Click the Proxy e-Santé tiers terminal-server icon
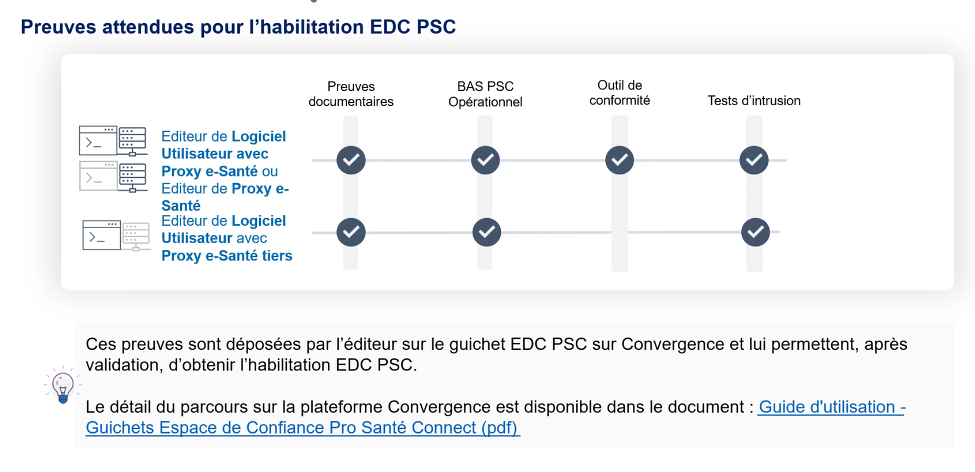 [x=115, y=235]
